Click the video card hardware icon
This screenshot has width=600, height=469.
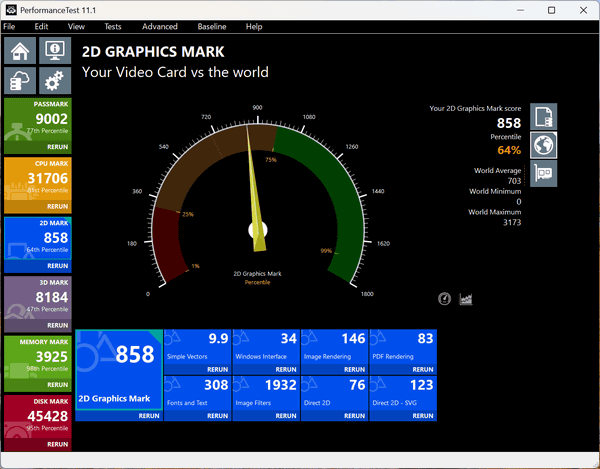tap(544, 174)
